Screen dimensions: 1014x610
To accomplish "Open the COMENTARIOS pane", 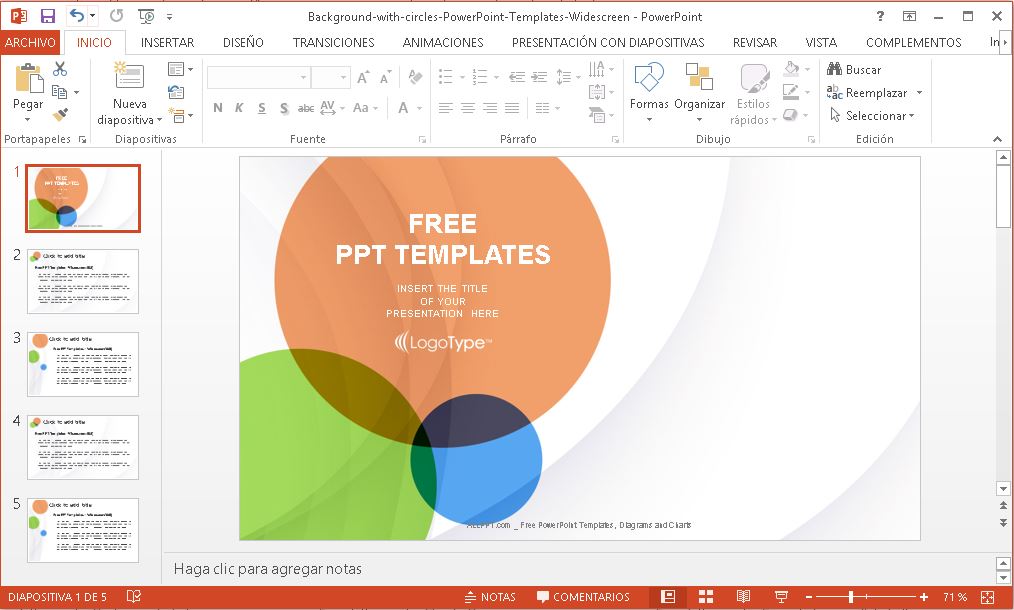I will pyautogui.click(x=583, y=596).
